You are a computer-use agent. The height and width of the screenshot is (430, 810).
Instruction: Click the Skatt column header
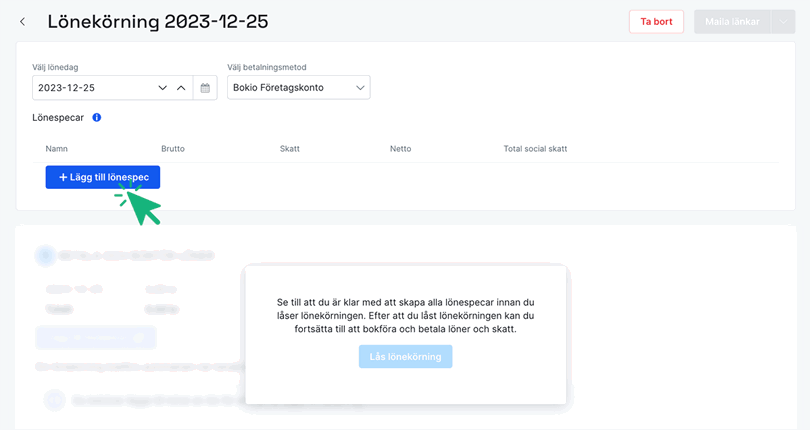point(290,149)
